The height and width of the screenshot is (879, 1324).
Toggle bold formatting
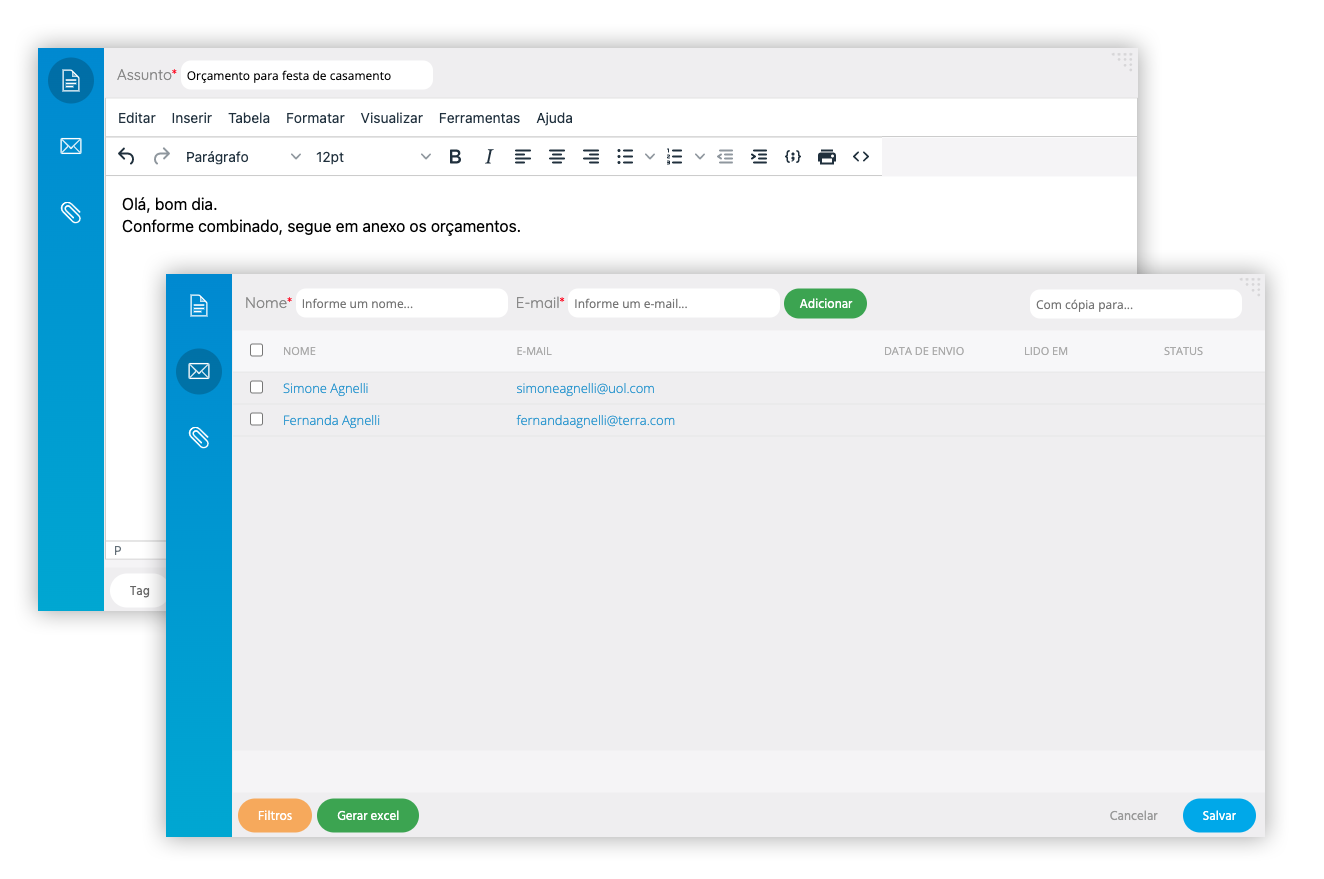point(455,156)
